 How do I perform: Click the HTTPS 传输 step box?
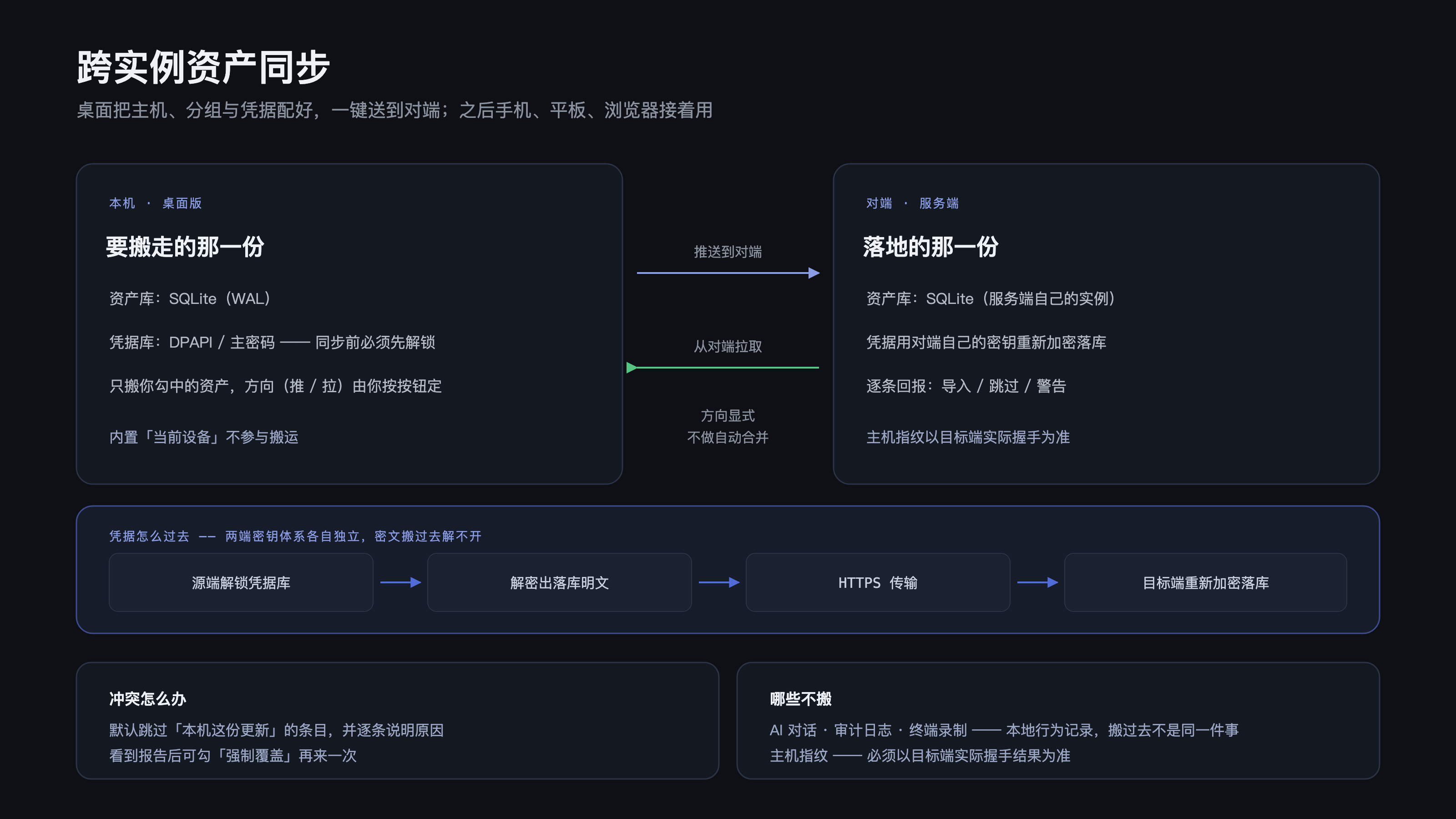(878, 583)
